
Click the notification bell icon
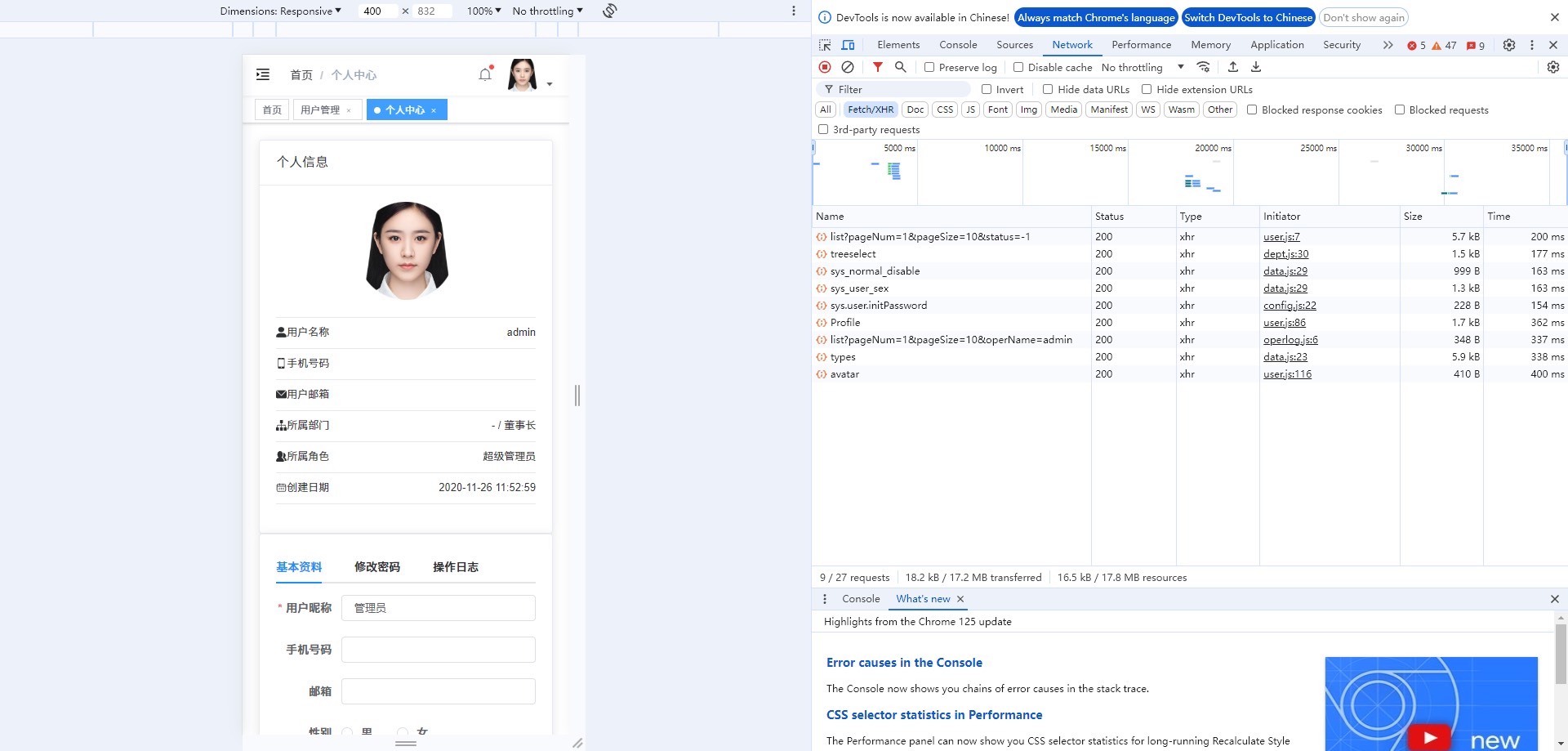tap(485, 74)
